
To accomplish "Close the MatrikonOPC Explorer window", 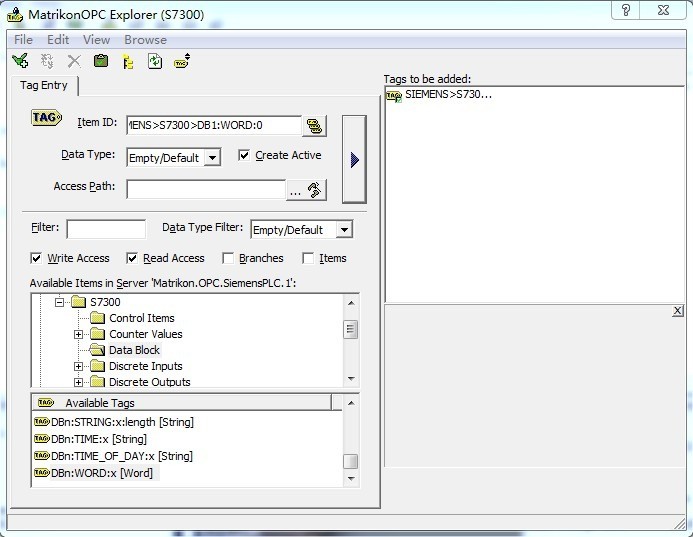I will point(663,10).
